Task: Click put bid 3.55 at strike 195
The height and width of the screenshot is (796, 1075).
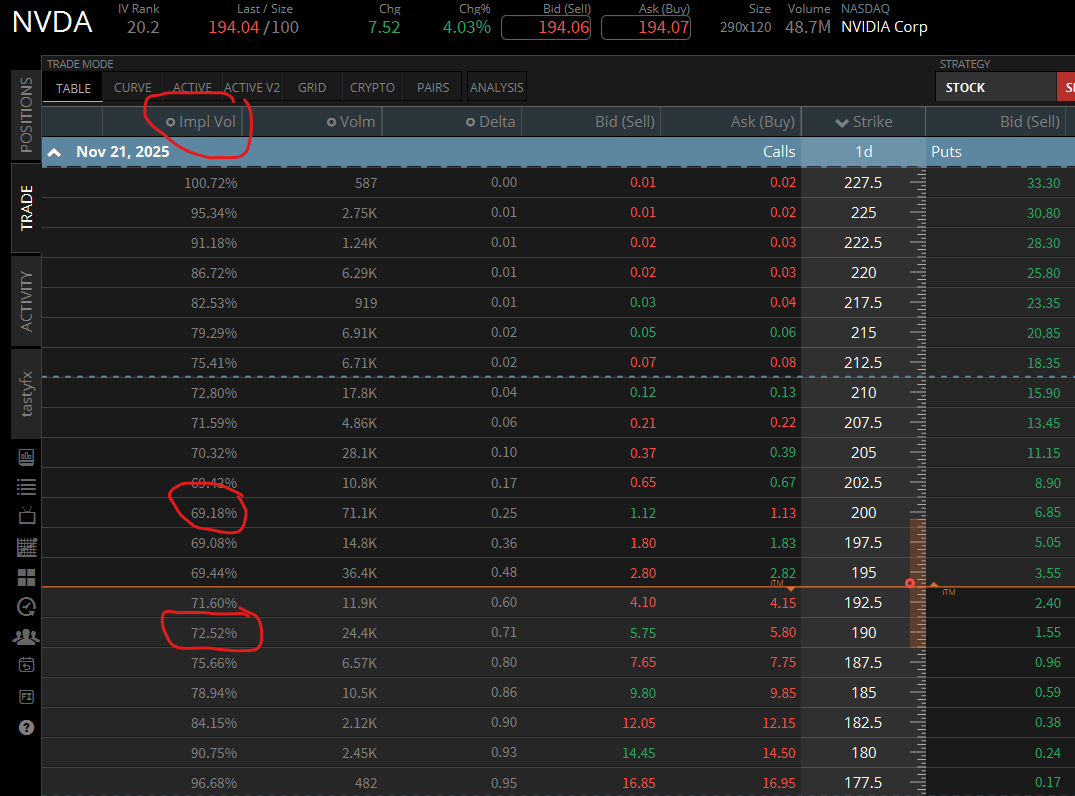Action: tap(1048, 573)
